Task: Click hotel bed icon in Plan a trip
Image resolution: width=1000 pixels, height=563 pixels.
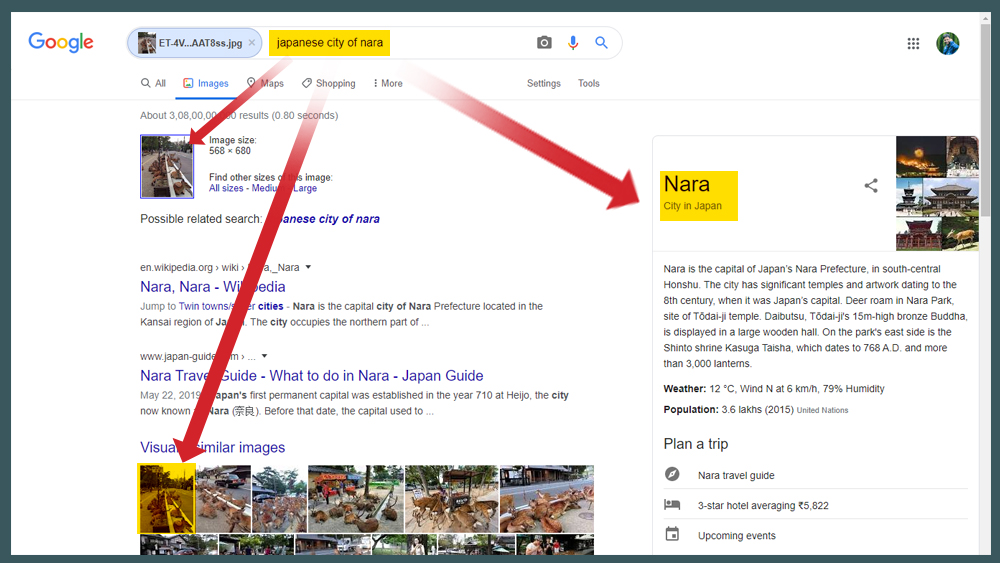Action: coord(672,505)
